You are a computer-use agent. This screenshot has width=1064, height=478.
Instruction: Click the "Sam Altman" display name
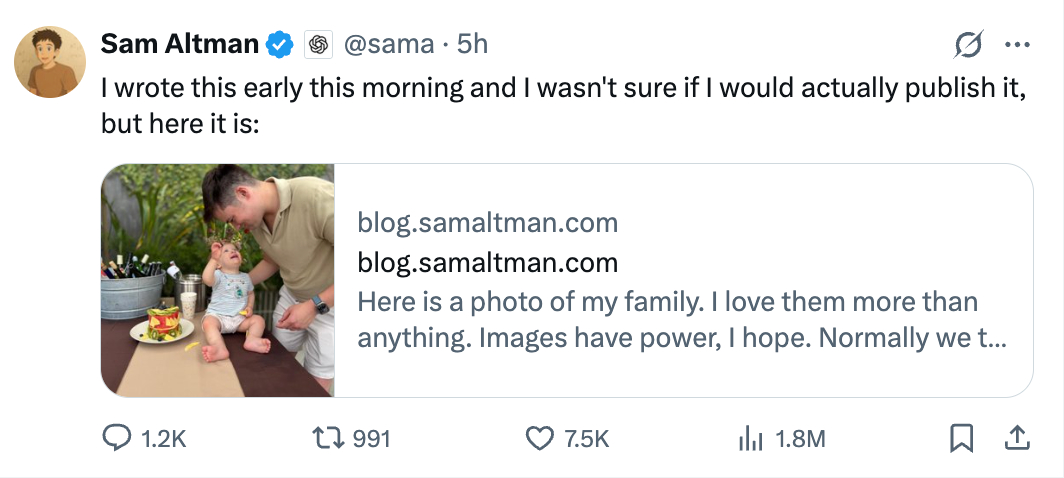click(180, 44)
